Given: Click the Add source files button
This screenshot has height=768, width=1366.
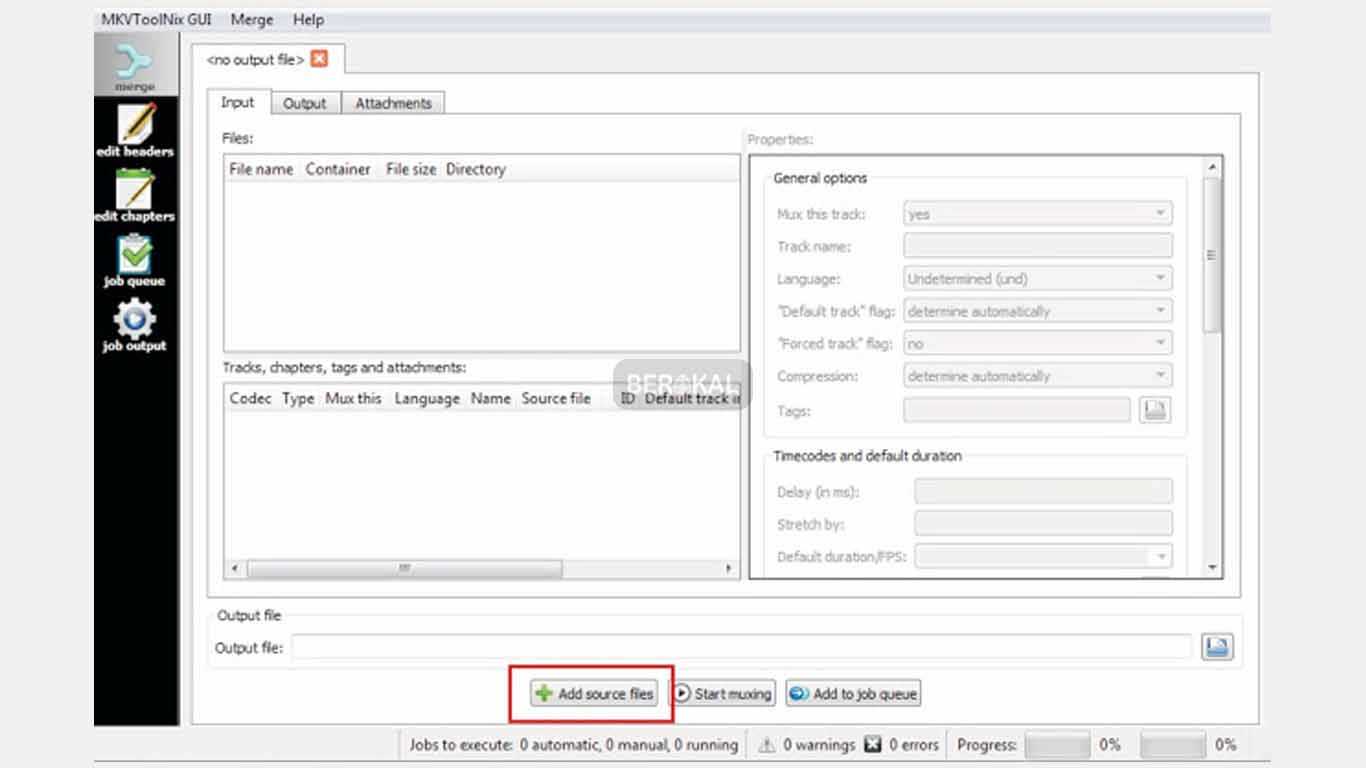Looking at the screenshot, I should tap(594, 693).
